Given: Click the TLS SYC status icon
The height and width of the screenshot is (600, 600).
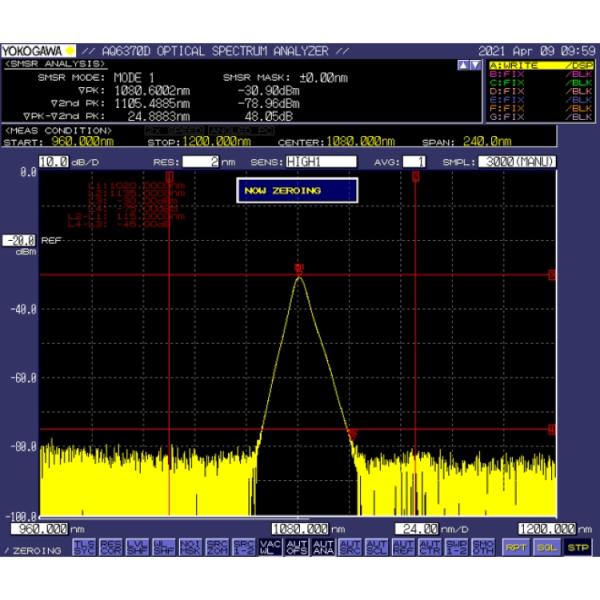Looking at the screenshot, I should pos(85,546).
